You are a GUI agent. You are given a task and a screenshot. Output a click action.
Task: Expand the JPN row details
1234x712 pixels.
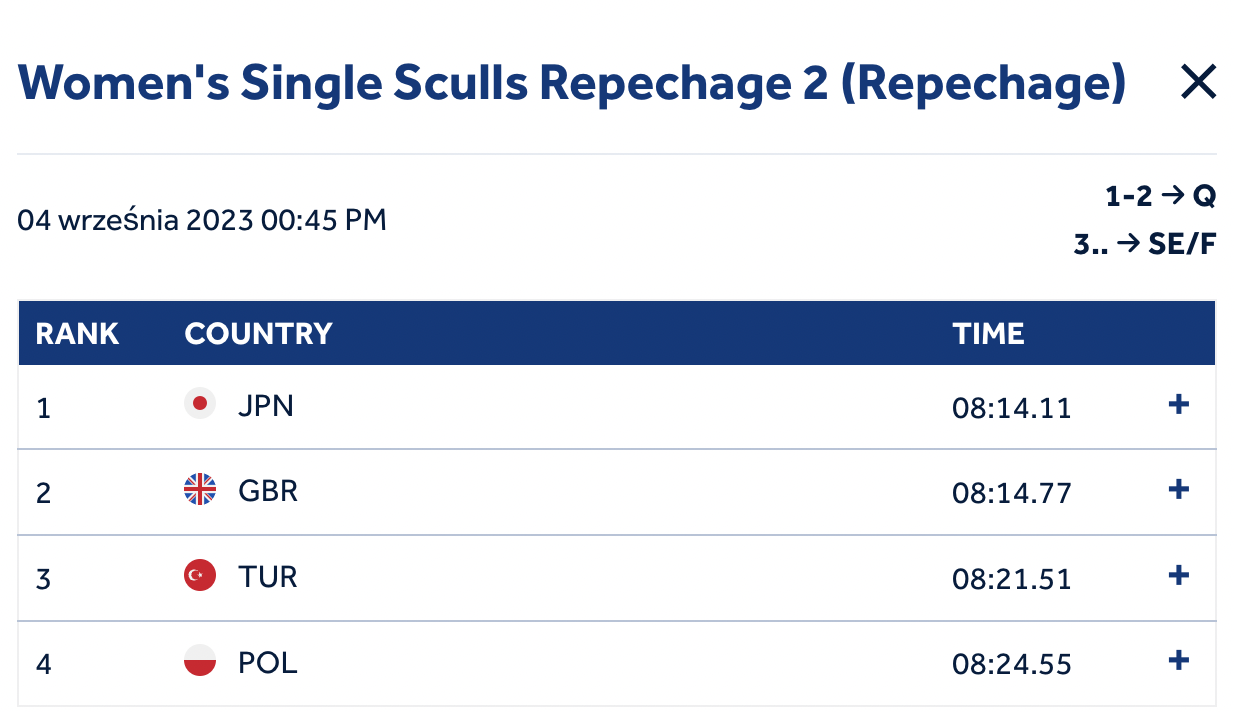pyautogui.click(x=1179, y=404)
